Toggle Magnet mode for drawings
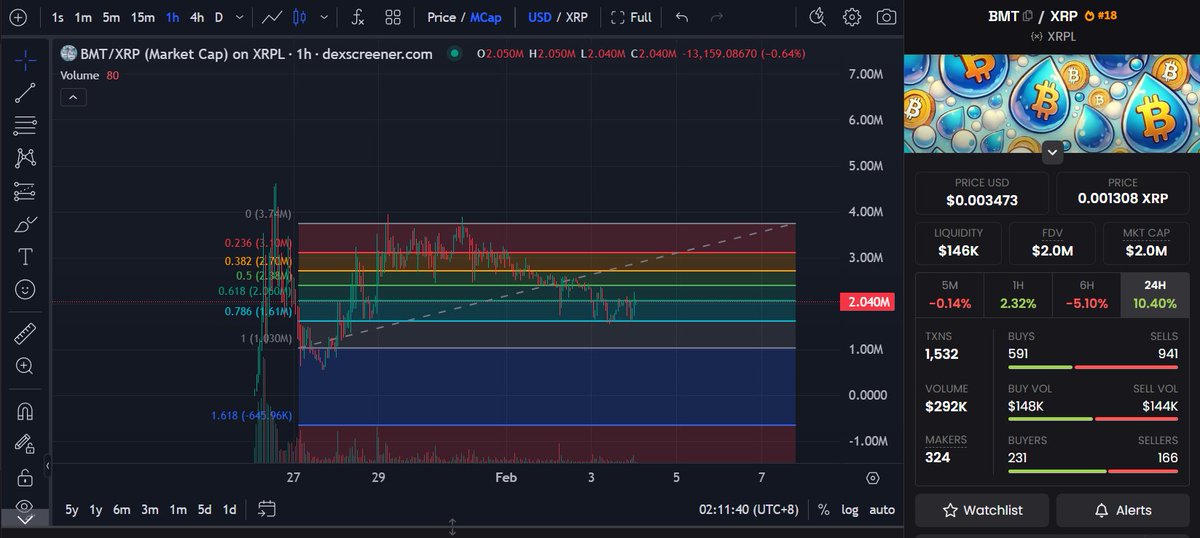The image size is (1200, 538). (x=26, y=410)
